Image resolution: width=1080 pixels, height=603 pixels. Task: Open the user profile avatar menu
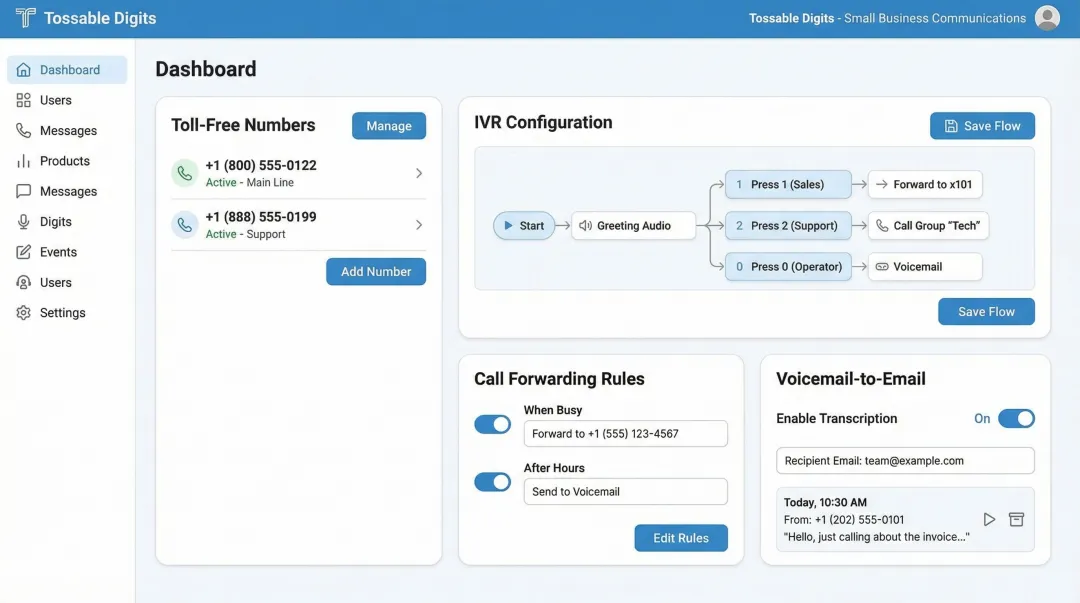1047,17
